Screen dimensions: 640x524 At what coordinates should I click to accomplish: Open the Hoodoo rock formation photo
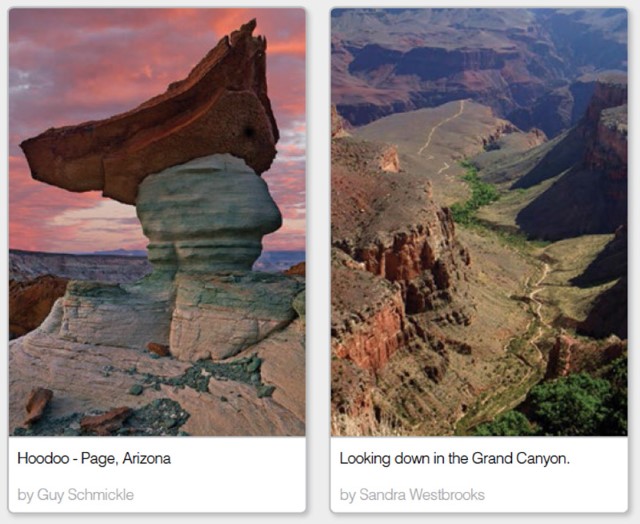(157, 222)
